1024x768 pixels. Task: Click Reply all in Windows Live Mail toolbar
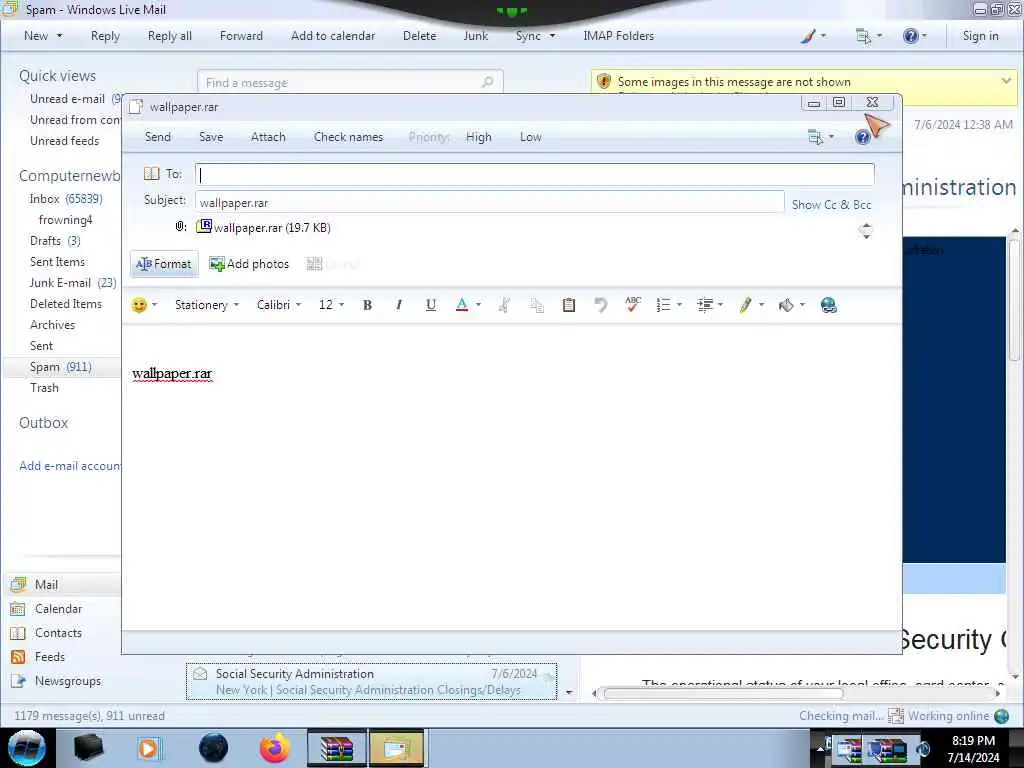pyautogui.click(x=170, y=36)
